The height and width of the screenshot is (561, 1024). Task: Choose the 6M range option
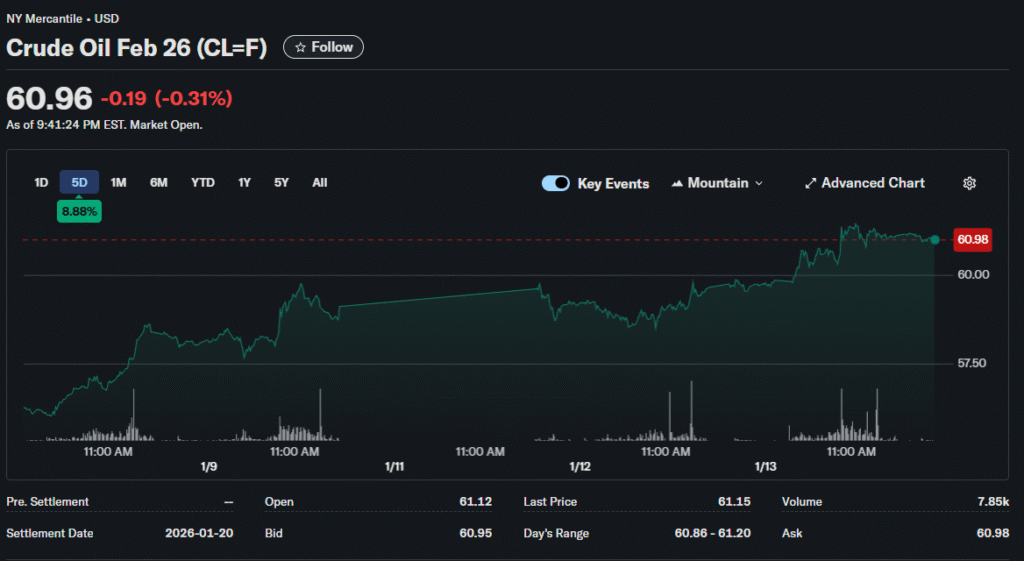coord(158,183)
